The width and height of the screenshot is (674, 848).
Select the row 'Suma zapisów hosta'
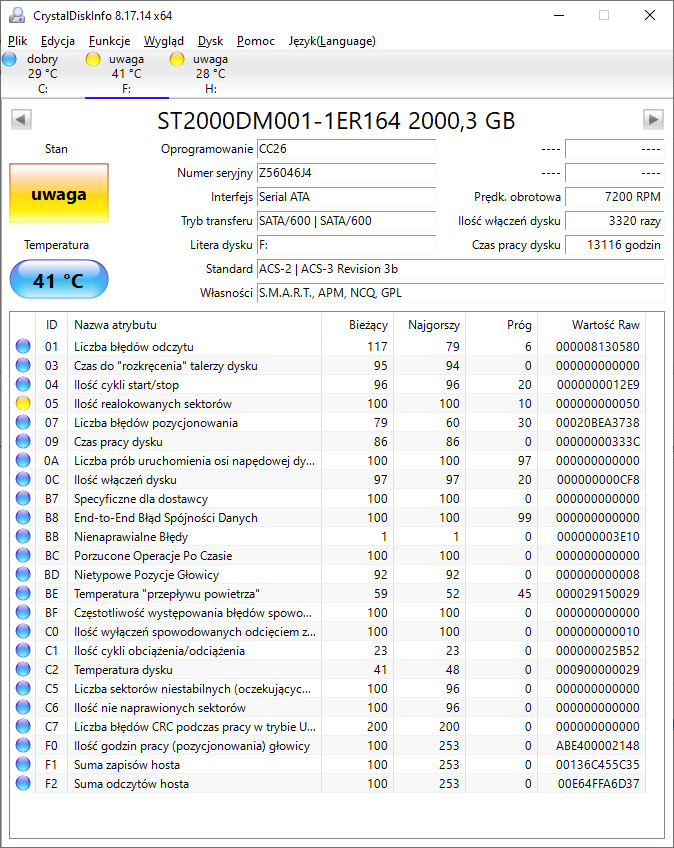tap(328, 765)
